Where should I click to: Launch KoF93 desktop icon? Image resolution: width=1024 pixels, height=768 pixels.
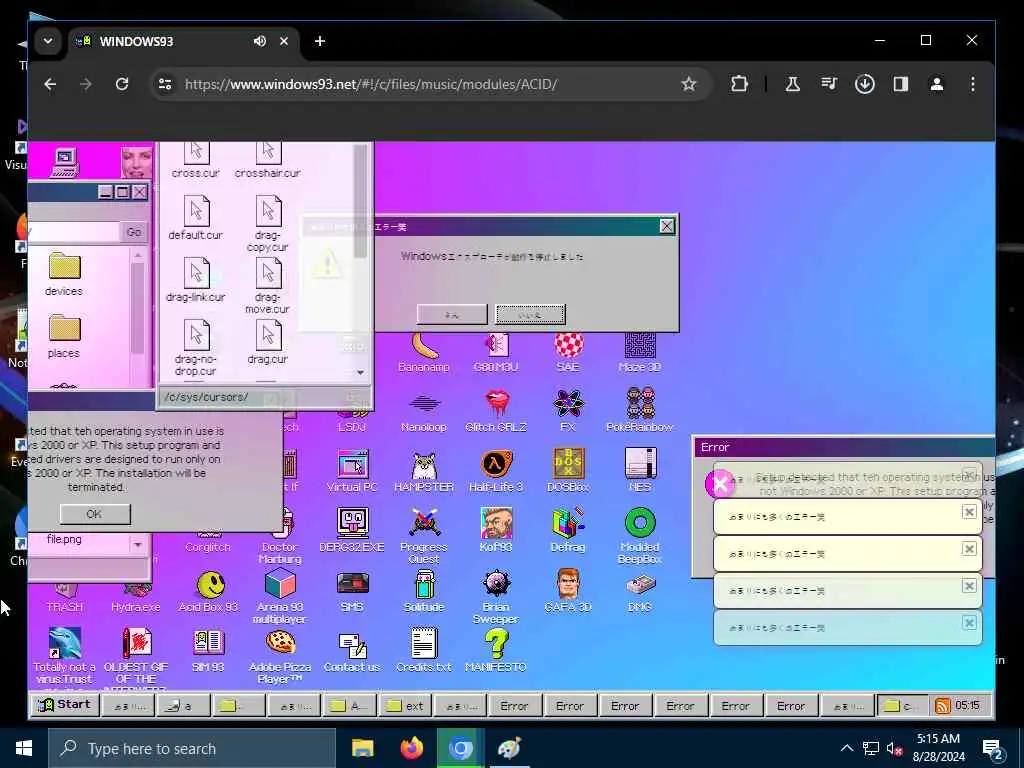coord(496,531)
